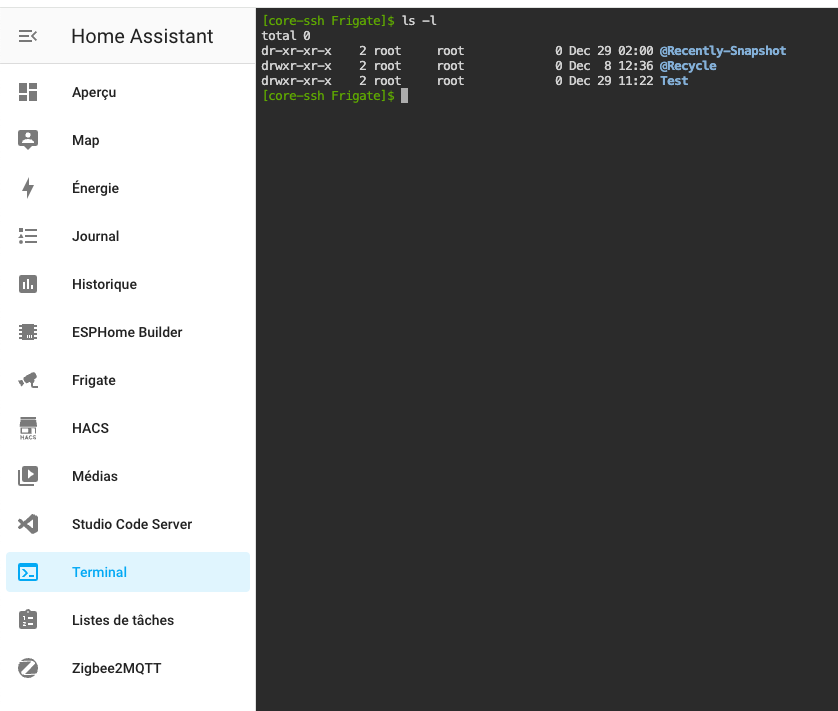
Task: Click the Studio Code Server icon
Action: [x=28, y=524]
